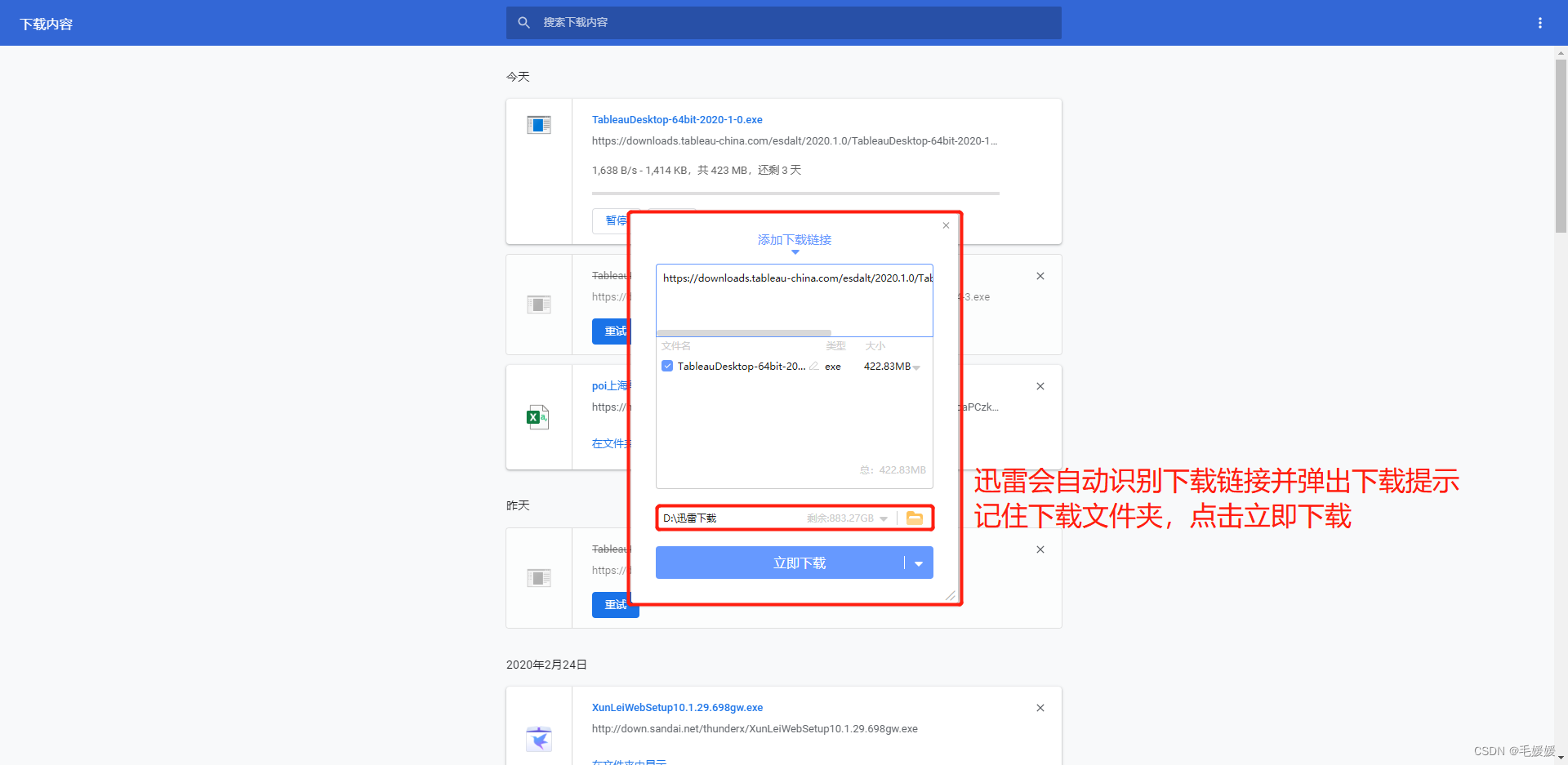
Task: Remove the XunLeiWebSetup entry with its X button
Action: tap(1040, 708)
